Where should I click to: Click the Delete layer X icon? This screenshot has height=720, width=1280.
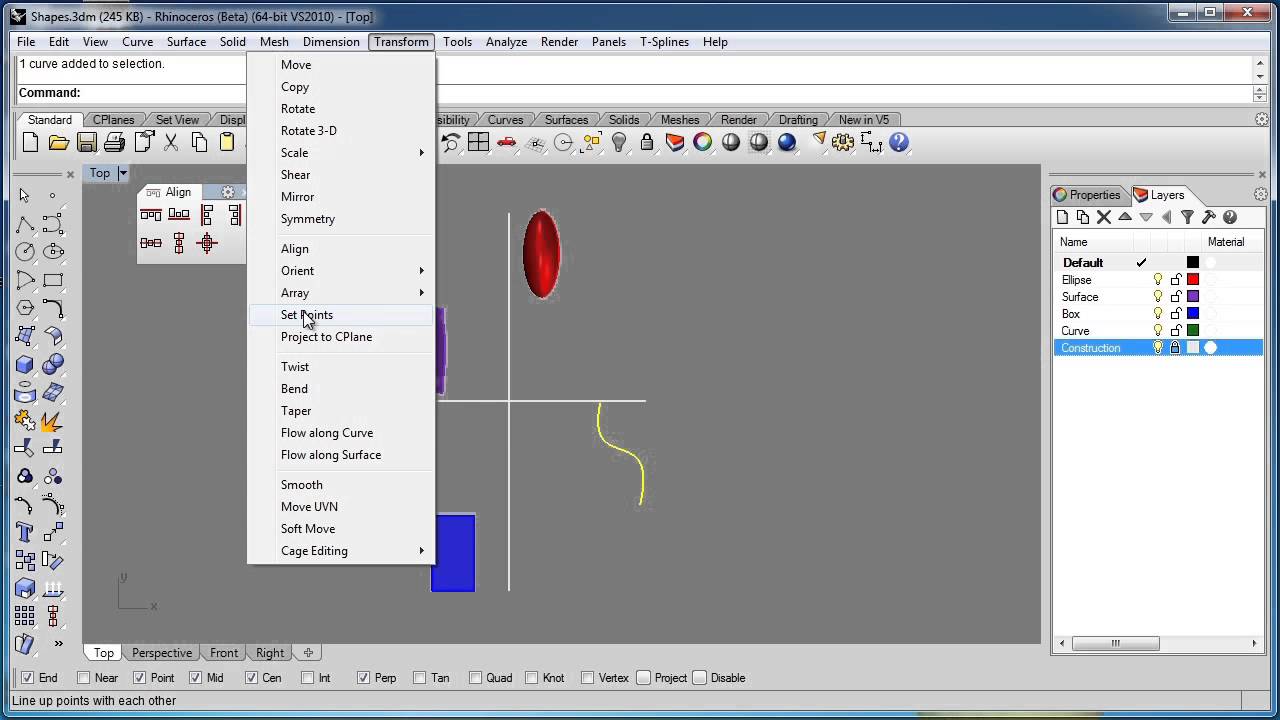1104,217
